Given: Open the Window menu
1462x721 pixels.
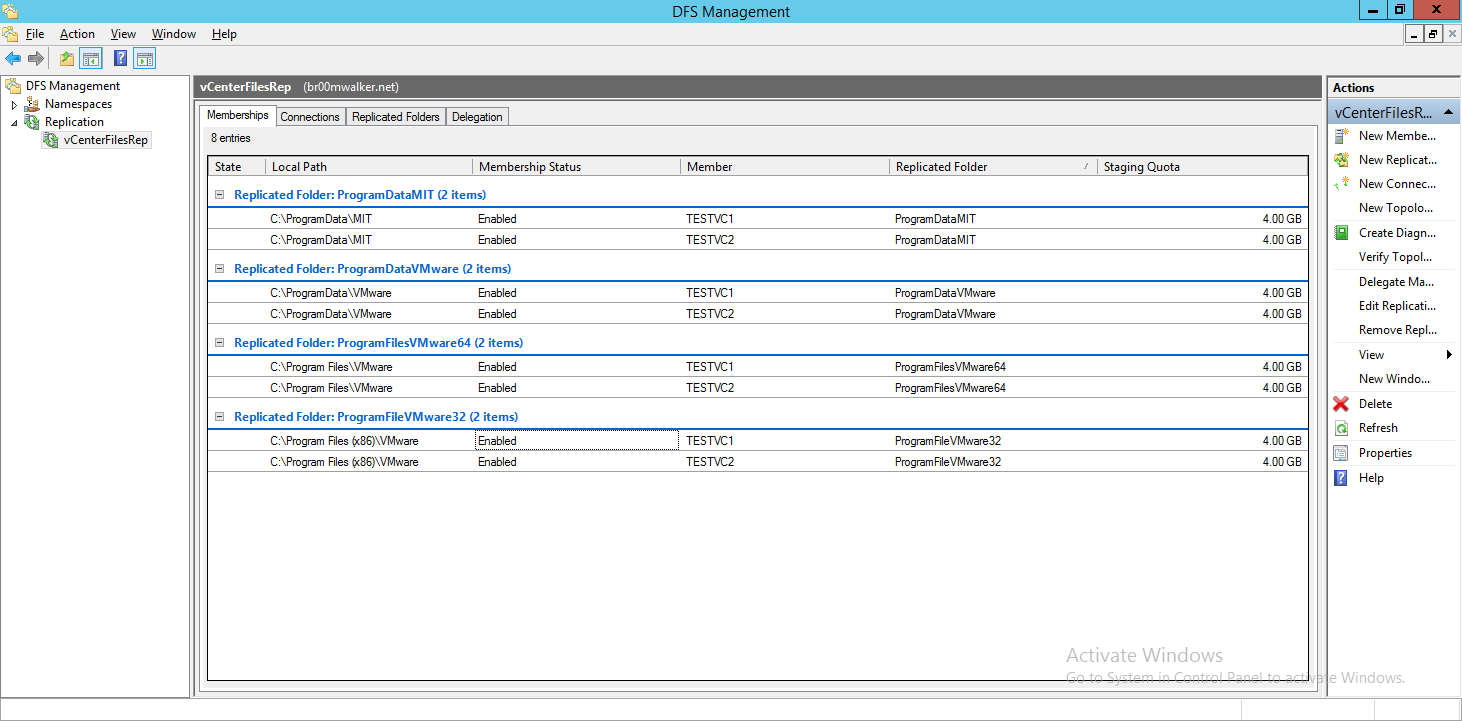Looking at the screenshot, I should pos(174,34).
